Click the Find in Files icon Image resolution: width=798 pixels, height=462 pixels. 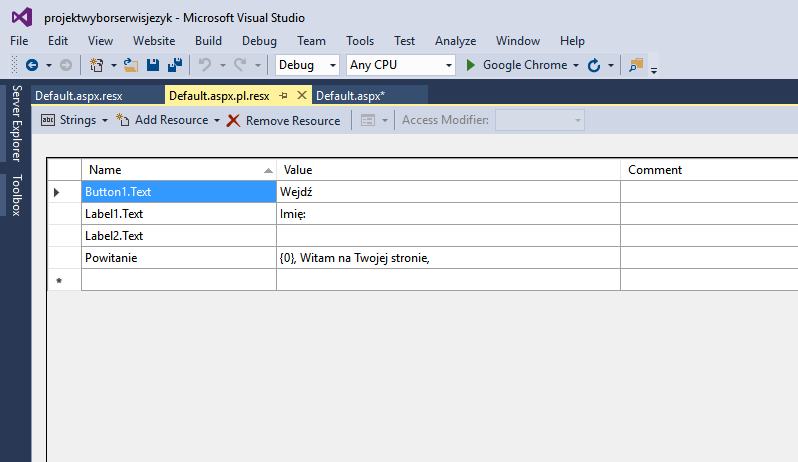(636, 65)
